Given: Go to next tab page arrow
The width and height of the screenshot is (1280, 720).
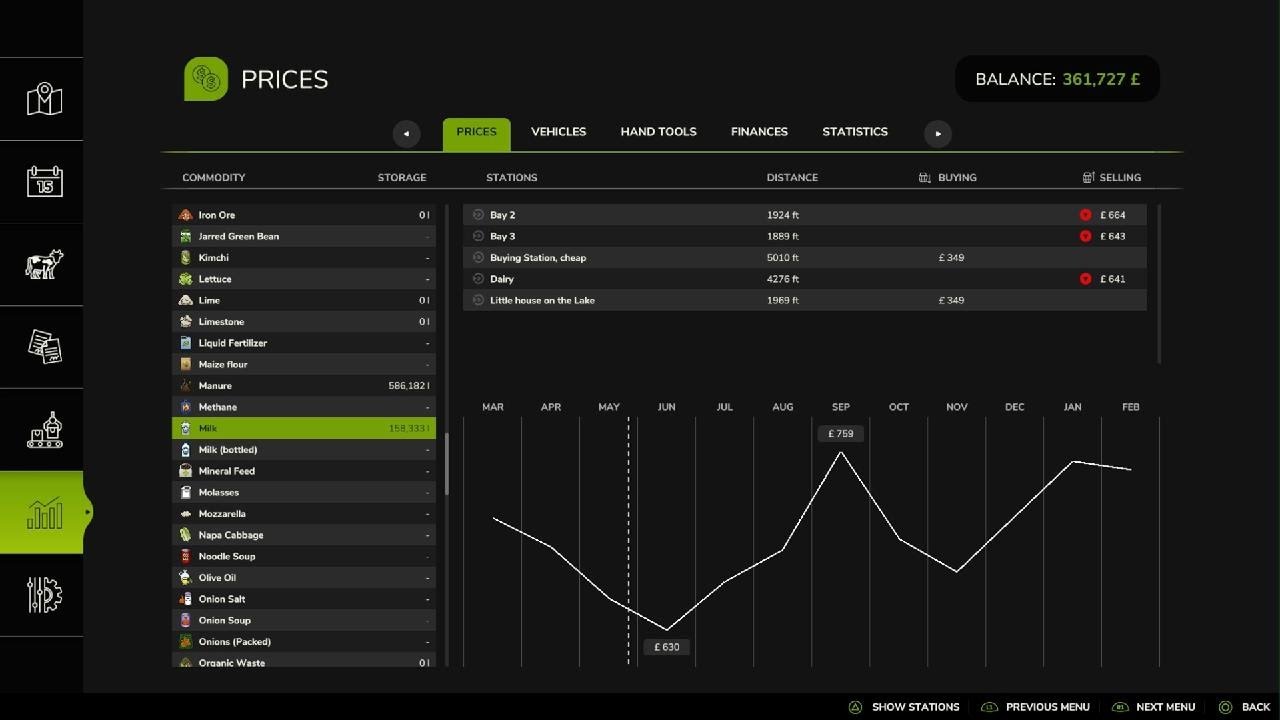Looking at the screenshot, I should [x=937, y=133].
